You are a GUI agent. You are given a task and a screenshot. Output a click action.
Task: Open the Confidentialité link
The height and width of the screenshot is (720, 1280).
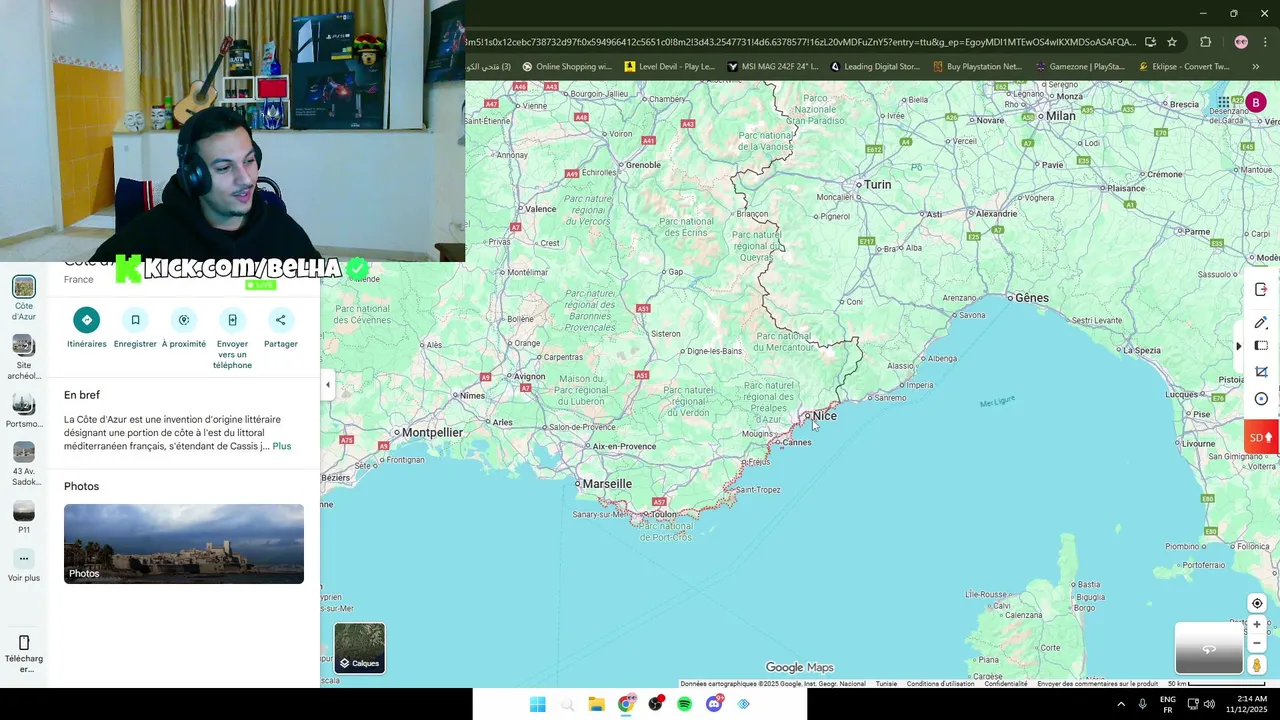coord(1006,684)
